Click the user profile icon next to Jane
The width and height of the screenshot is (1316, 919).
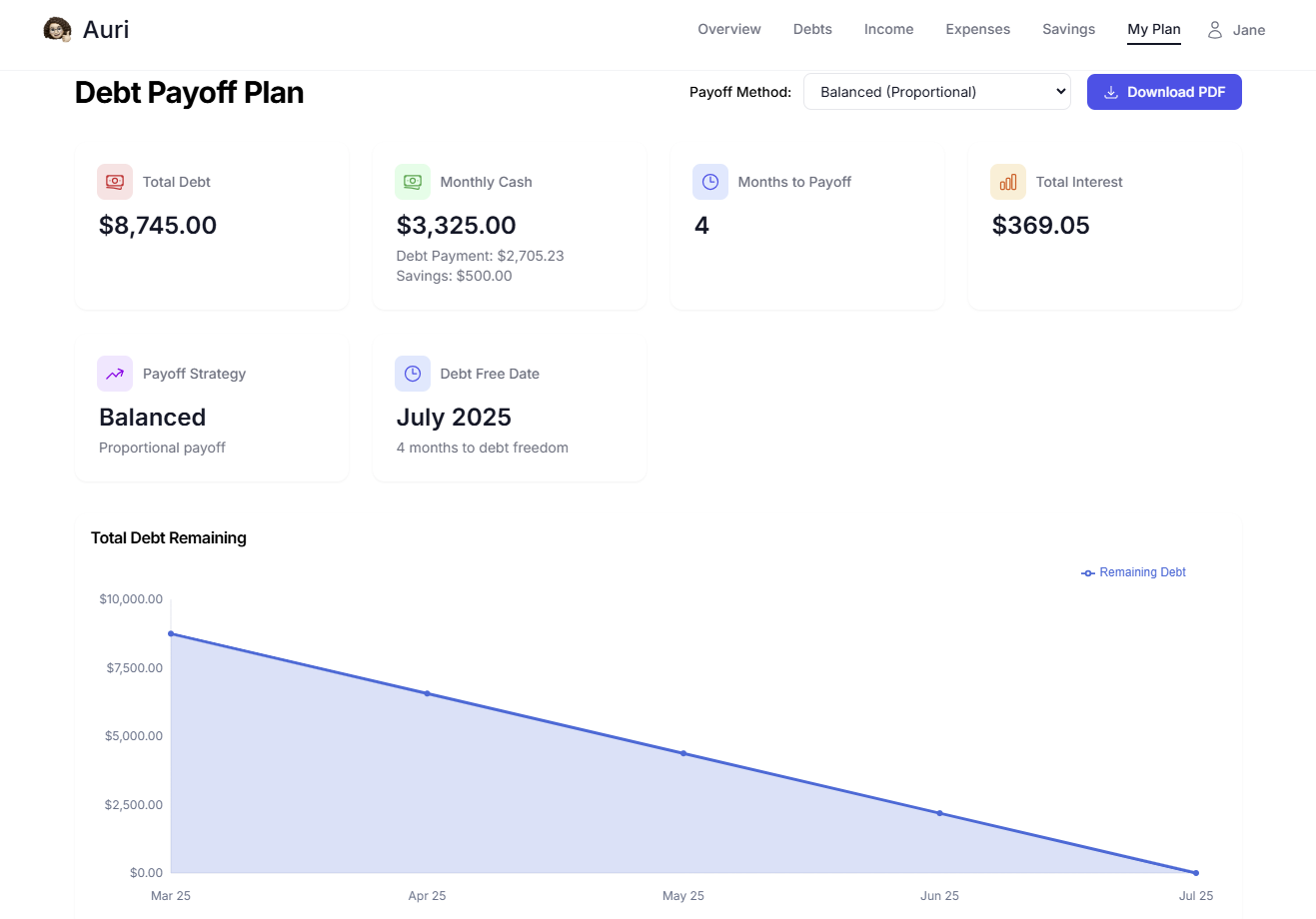(x=1214, y=29)
